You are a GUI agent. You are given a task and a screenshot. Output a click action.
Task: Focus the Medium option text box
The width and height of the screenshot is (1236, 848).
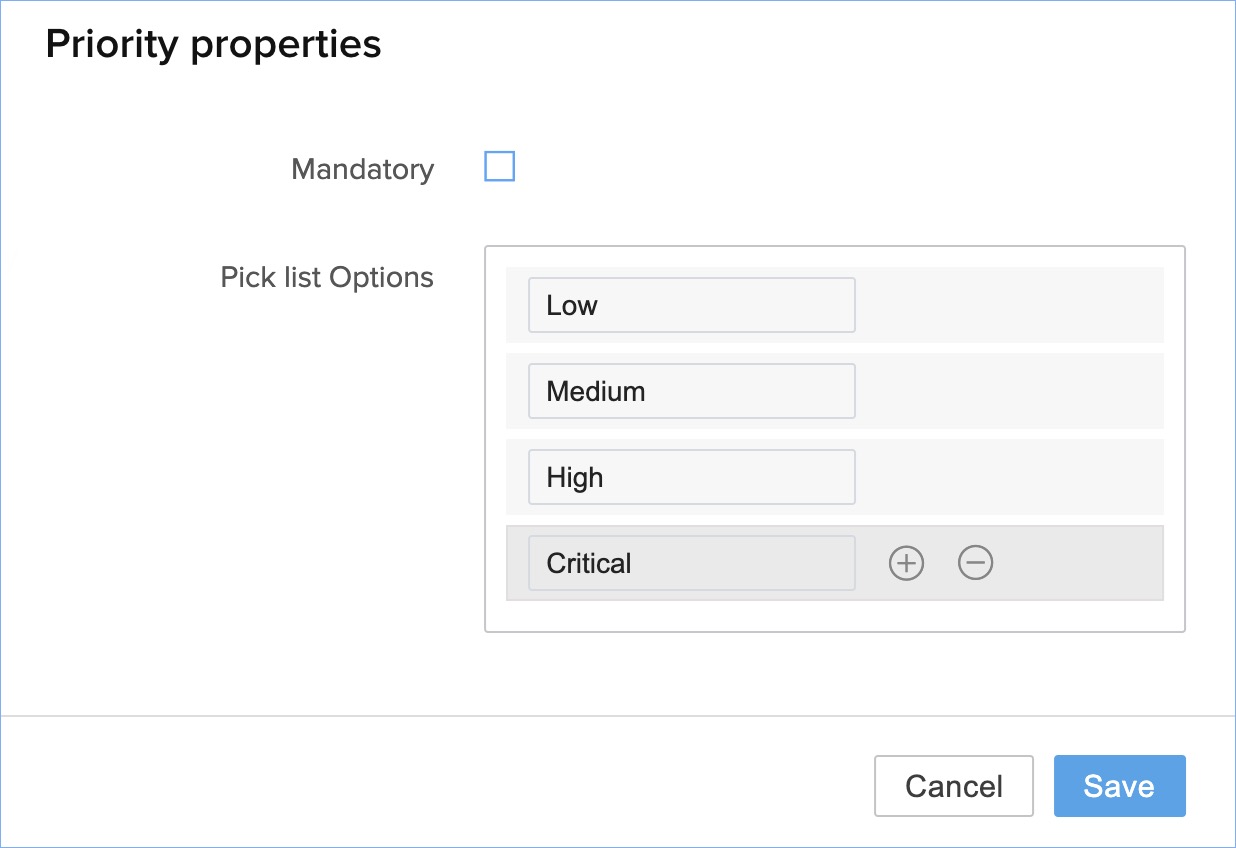[x=691, y=391]
